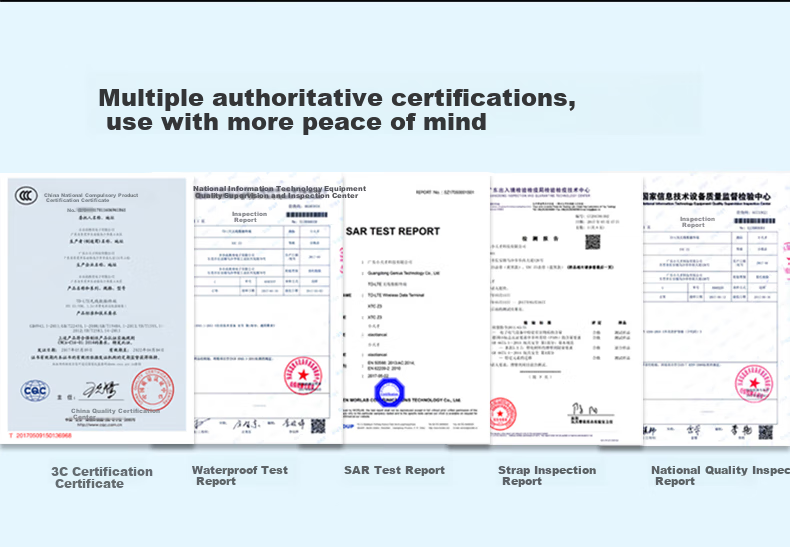Image resolution: width=790 pixels, height=547 pixels.
Task: Click the CQC logo on the 3C certificate
Action: click(x=35, y=391)
